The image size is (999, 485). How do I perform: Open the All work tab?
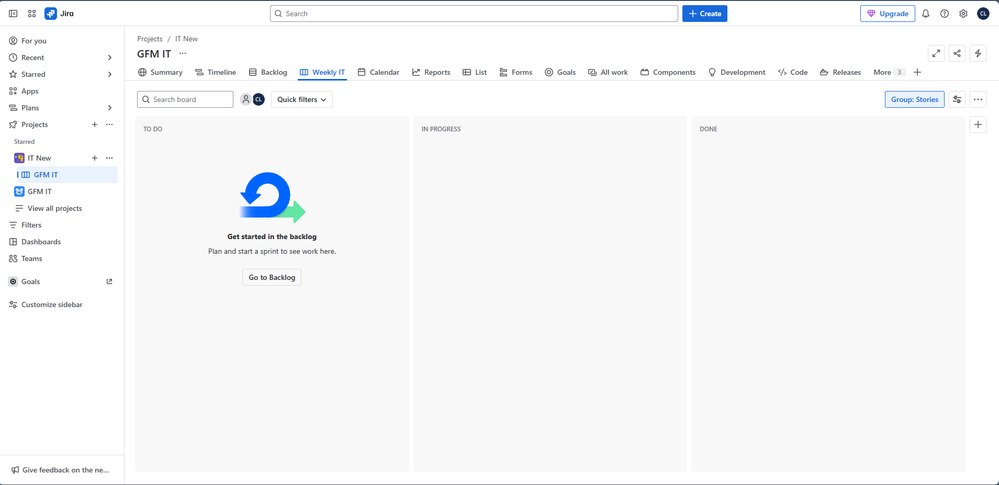click(608, 73)
